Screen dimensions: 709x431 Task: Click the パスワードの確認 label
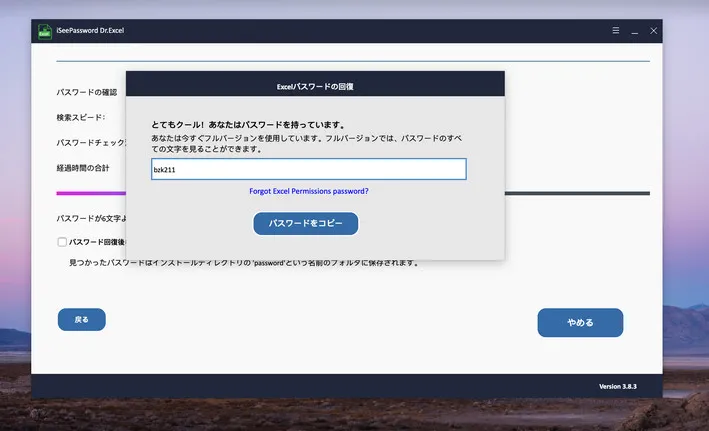click(87, 92)
